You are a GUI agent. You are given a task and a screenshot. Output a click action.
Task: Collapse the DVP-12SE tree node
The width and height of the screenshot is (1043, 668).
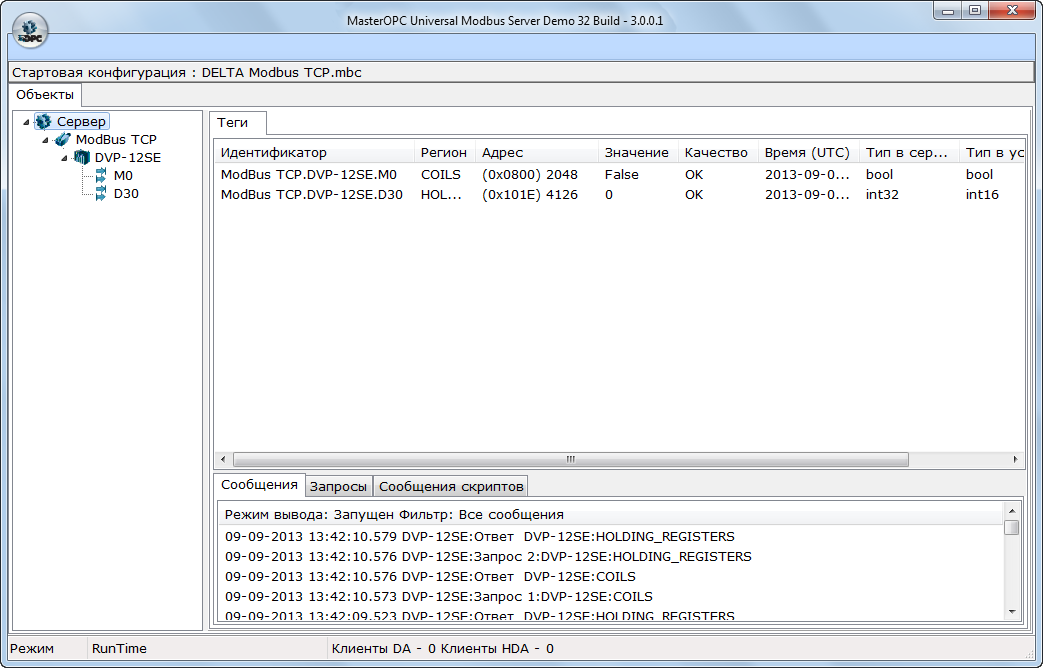click(x=64, y=158)
